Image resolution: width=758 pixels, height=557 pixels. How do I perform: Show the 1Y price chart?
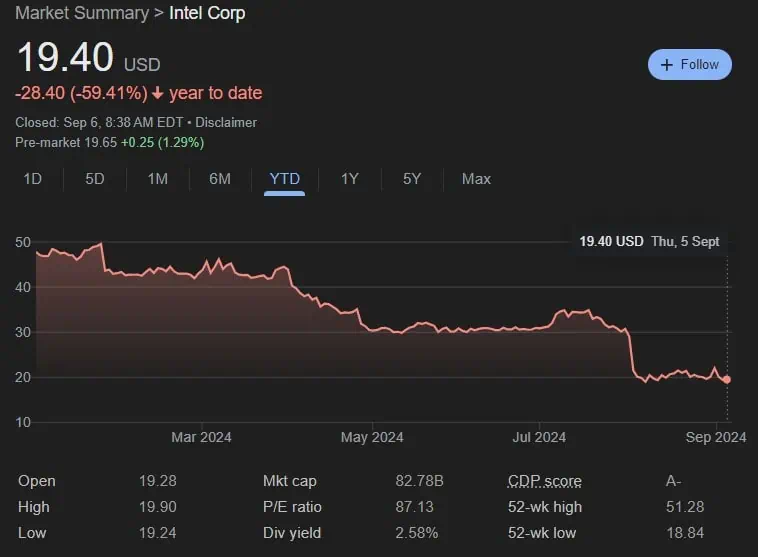pos(349,179)
